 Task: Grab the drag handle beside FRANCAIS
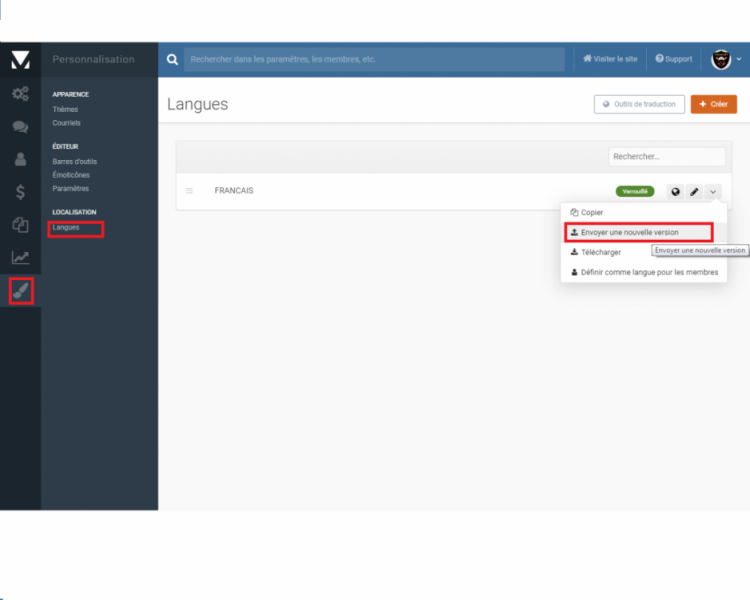pyautogui.click(x=189, y=191)
